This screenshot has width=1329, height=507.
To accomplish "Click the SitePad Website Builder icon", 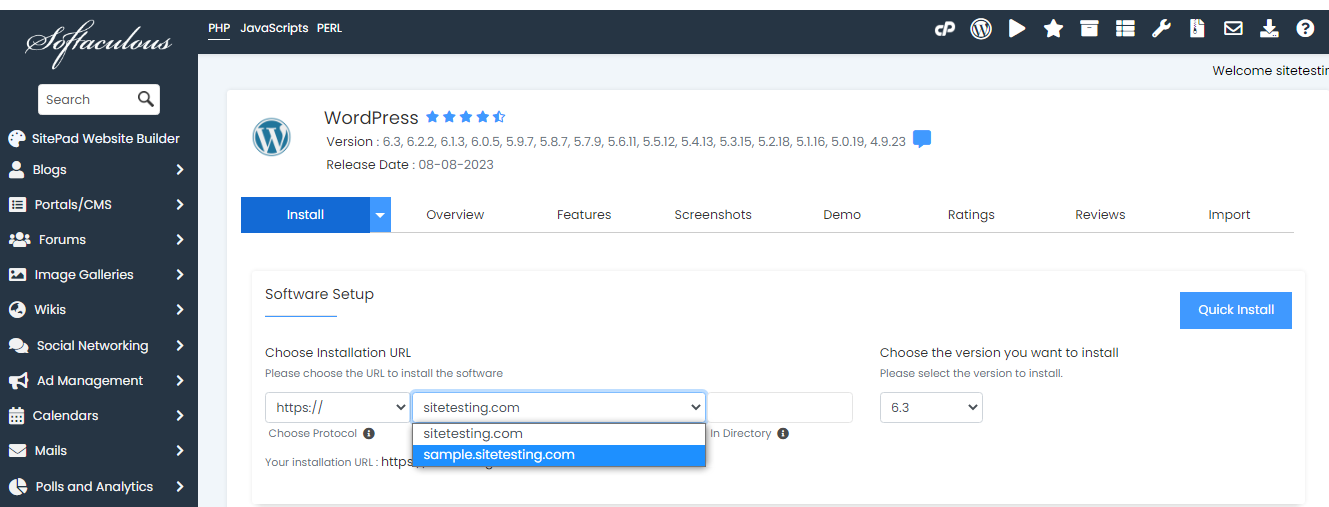I will pyautogui.click(x=16, y=139).
